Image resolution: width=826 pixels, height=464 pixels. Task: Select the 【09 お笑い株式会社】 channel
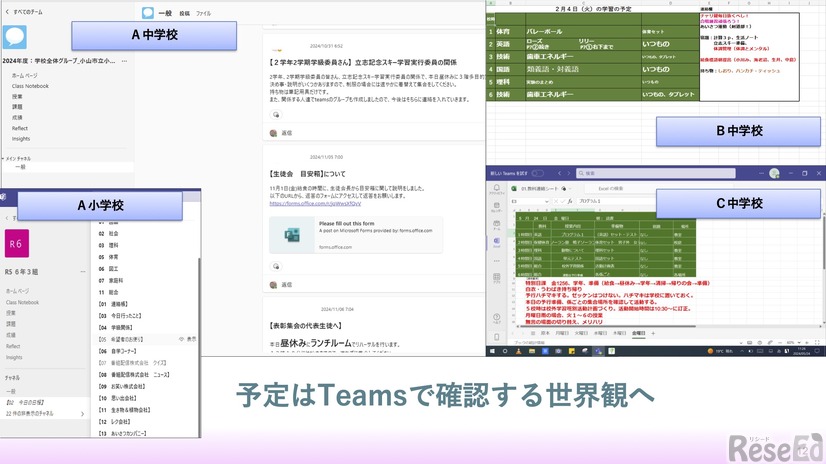coord(122,386)
